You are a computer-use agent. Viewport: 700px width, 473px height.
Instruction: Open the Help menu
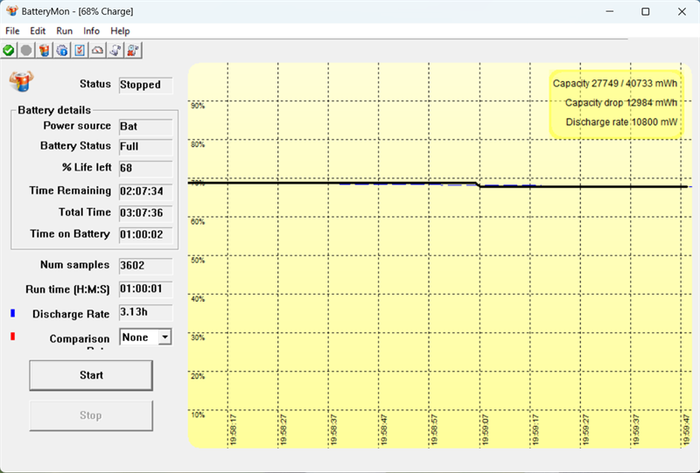point(120,31)
